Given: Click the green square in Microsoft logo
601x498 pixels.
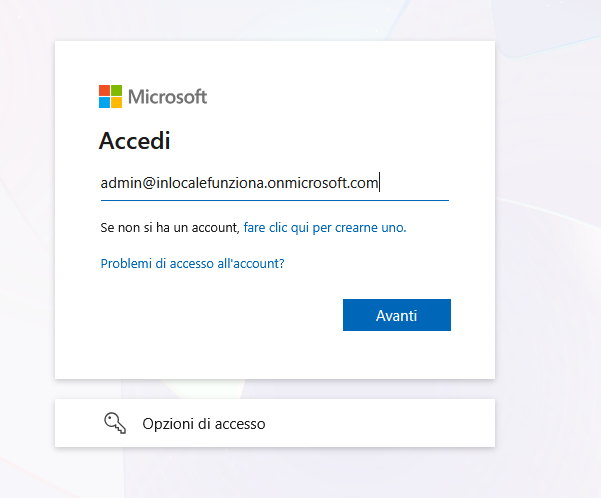Looking at the screenshot, I should tap(117, 90).
